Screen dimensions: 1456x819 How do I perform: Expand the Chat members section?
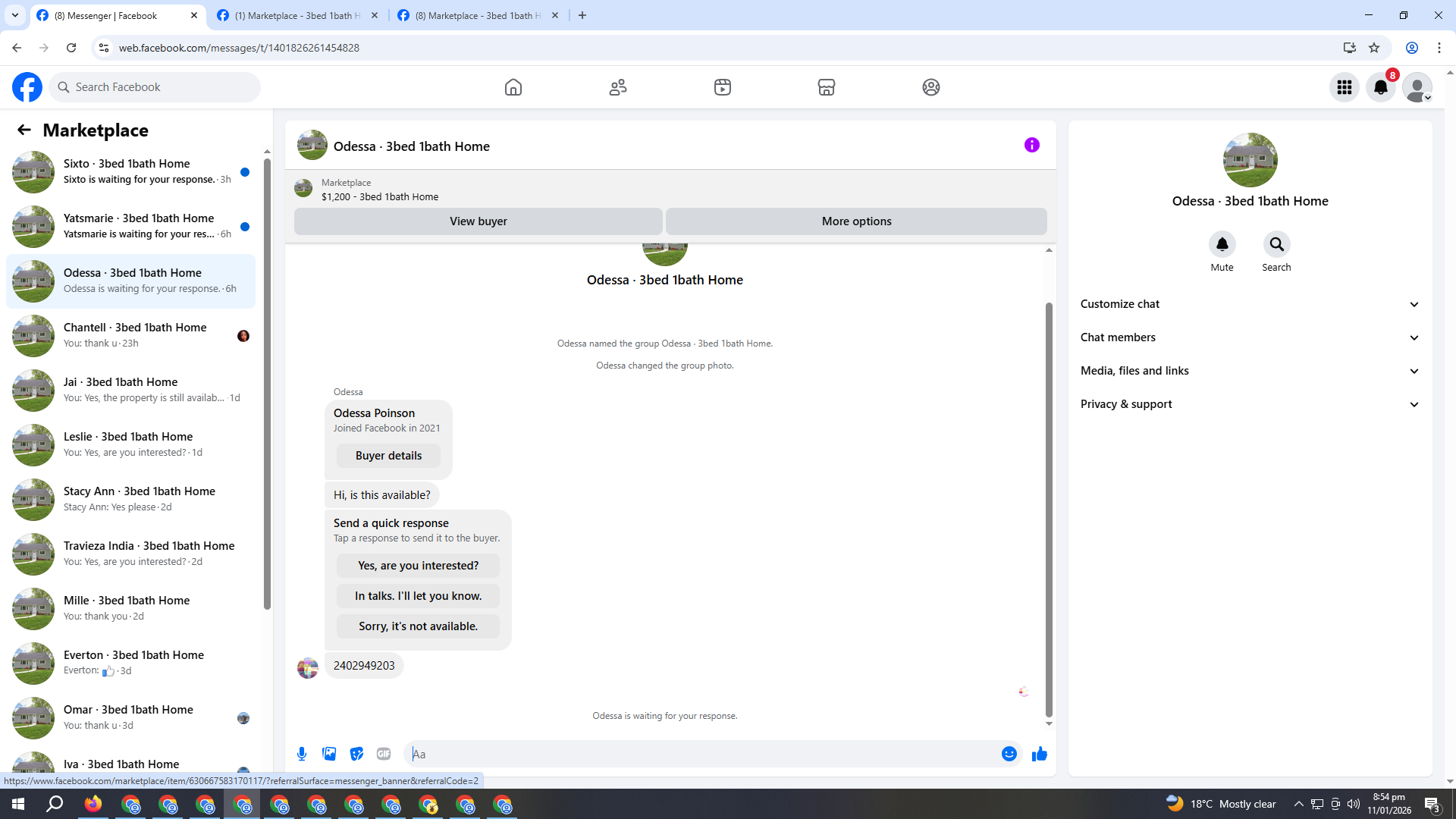point(1250,337)
